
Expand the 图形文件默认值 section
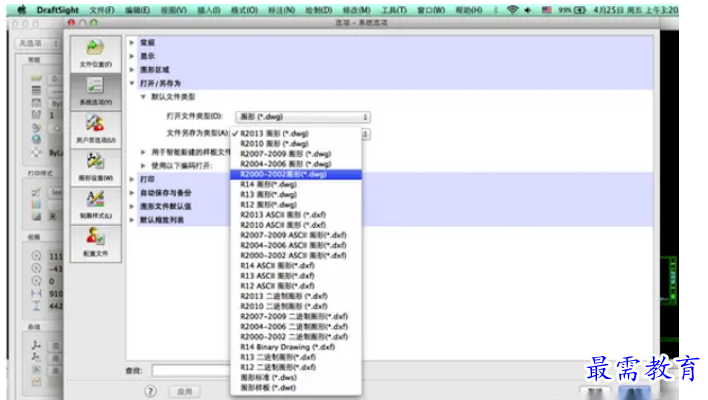[x=132, y=206]
